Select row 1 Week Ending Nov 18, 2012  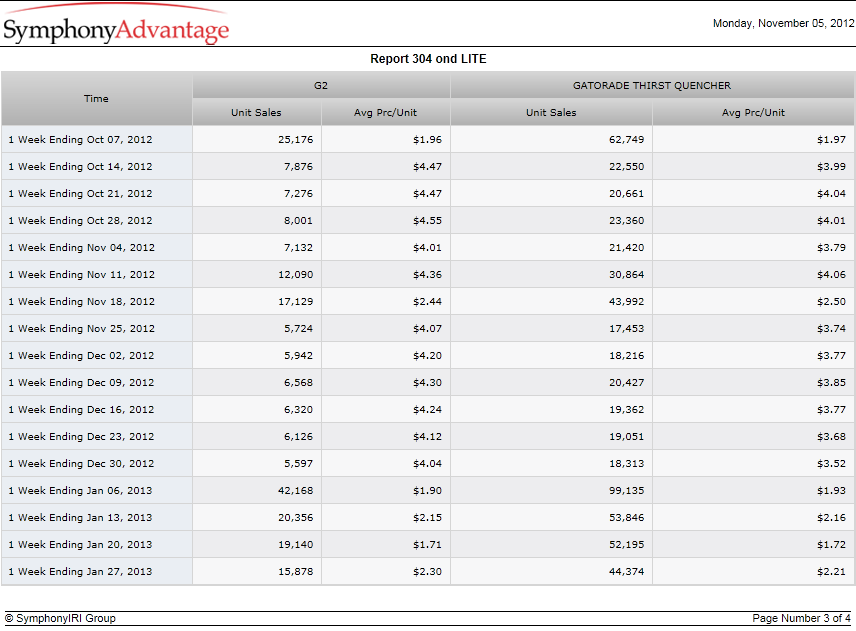coord(428,301)
